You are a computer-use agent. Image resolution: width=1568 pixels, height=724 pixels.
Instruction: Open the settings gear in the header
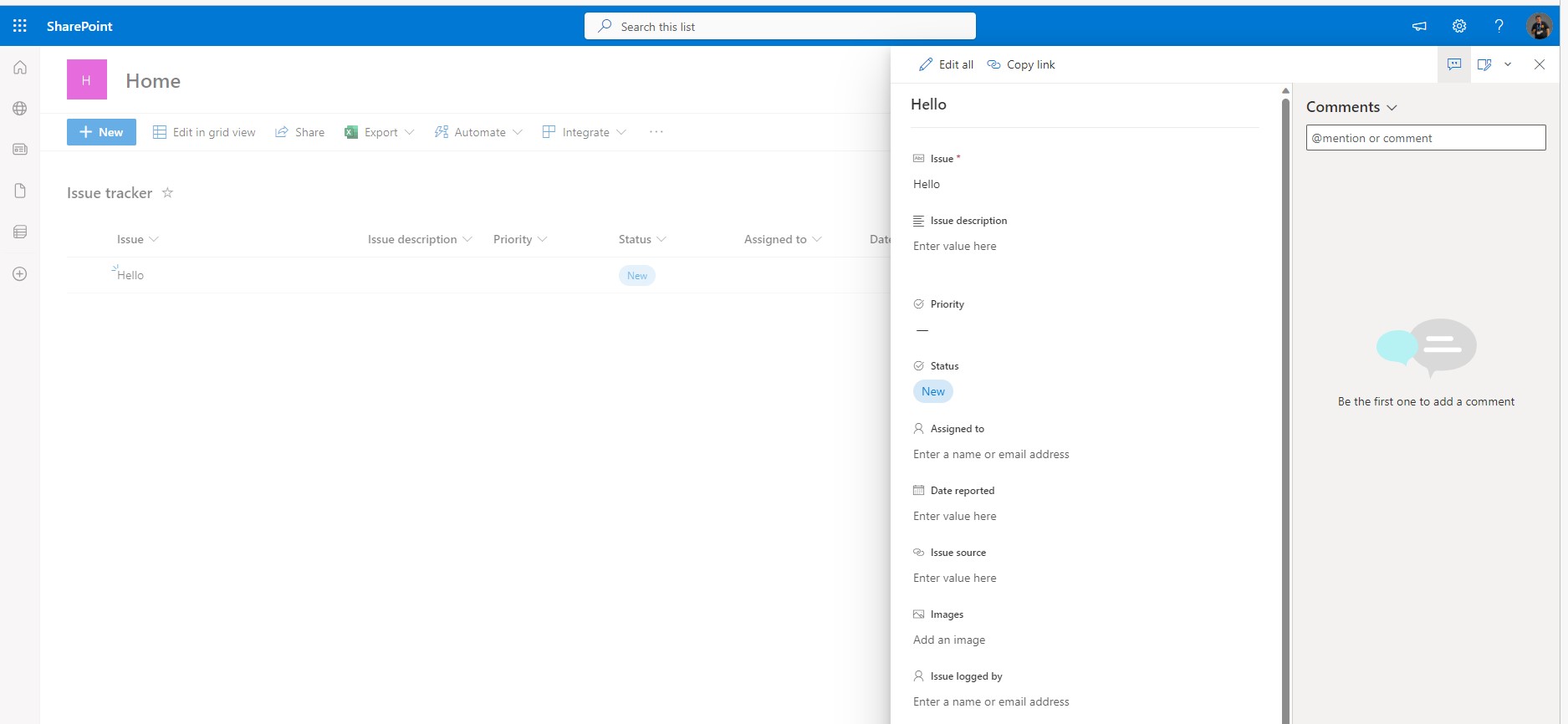[x=1459, y=26]
